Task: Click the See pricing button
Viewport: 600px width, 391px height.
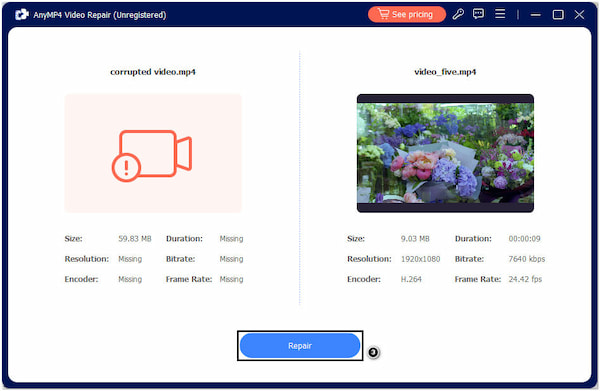Action: click(406, 15)
